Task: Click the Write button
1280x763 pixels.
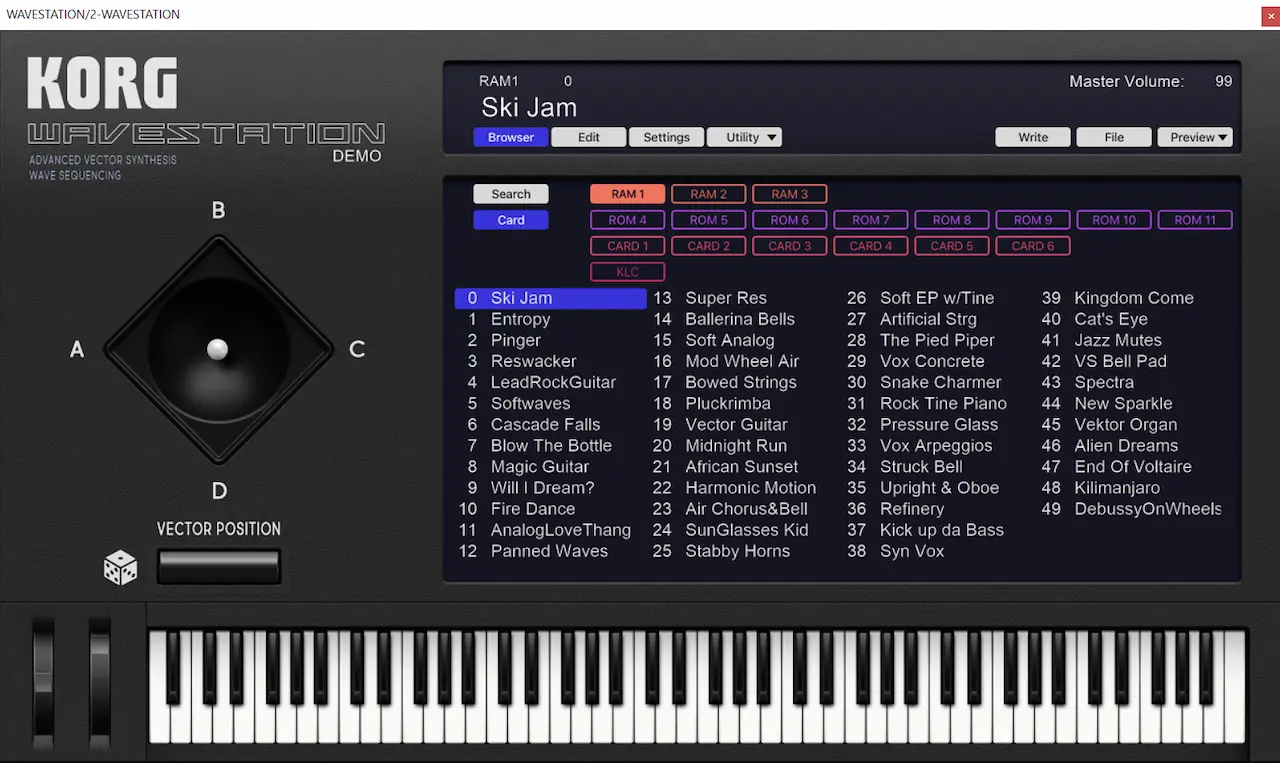Action: 1033,137
